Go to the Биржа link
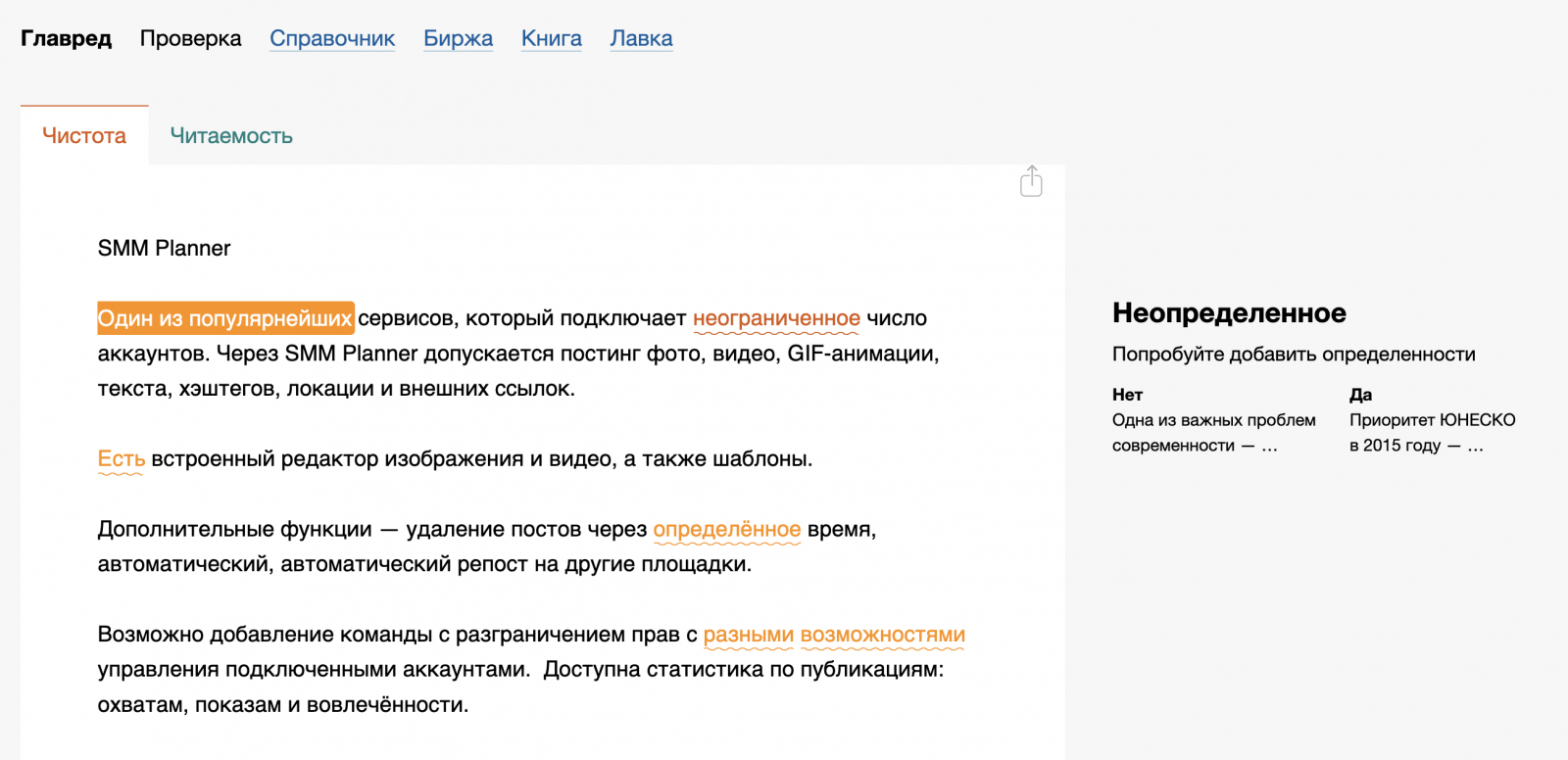The height and width of the screenshot is (760, 1568). click(x=458, y=38)
